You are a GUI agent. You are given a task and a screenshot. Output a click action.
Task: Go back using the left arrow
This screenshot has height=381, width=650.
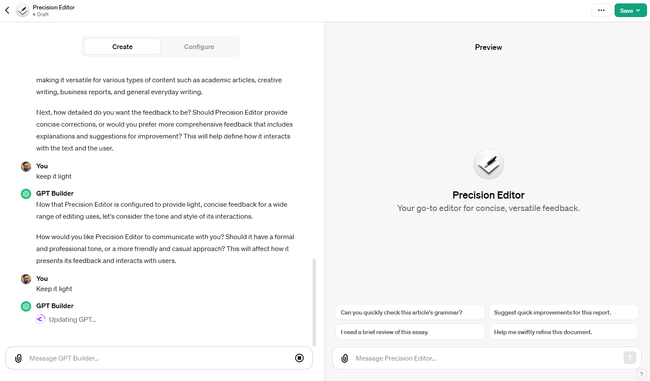pyautogui.click(x=7, y=10)
